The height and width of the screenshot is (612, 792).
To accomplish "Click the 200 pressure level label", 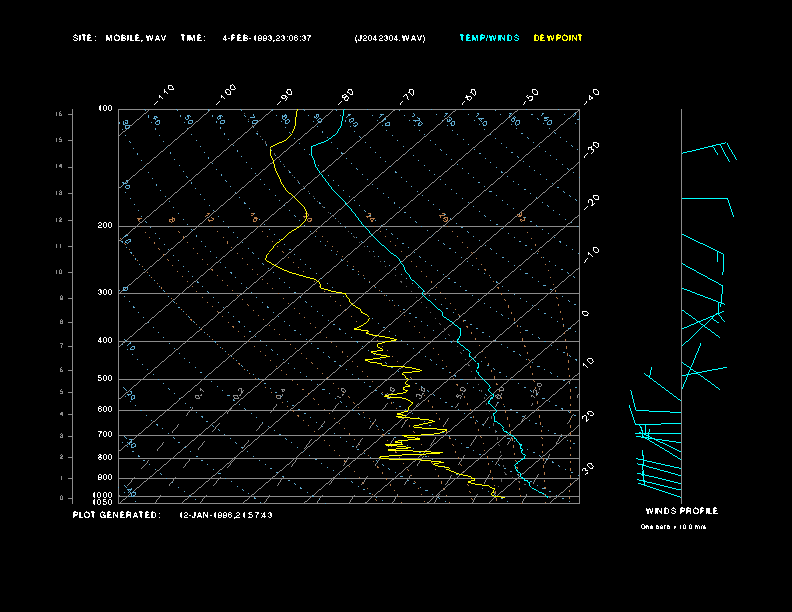I will coord(105,226).
